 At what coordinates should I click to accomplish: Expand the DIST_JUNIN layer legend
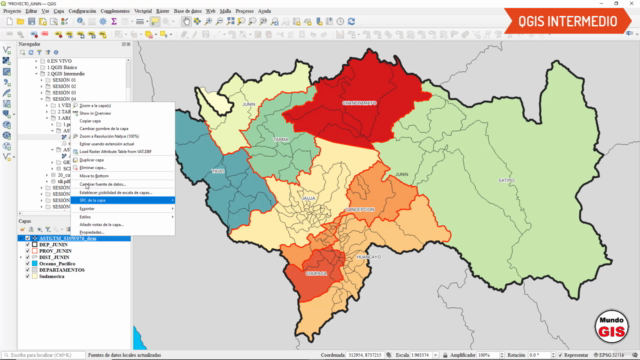[21, 258]
